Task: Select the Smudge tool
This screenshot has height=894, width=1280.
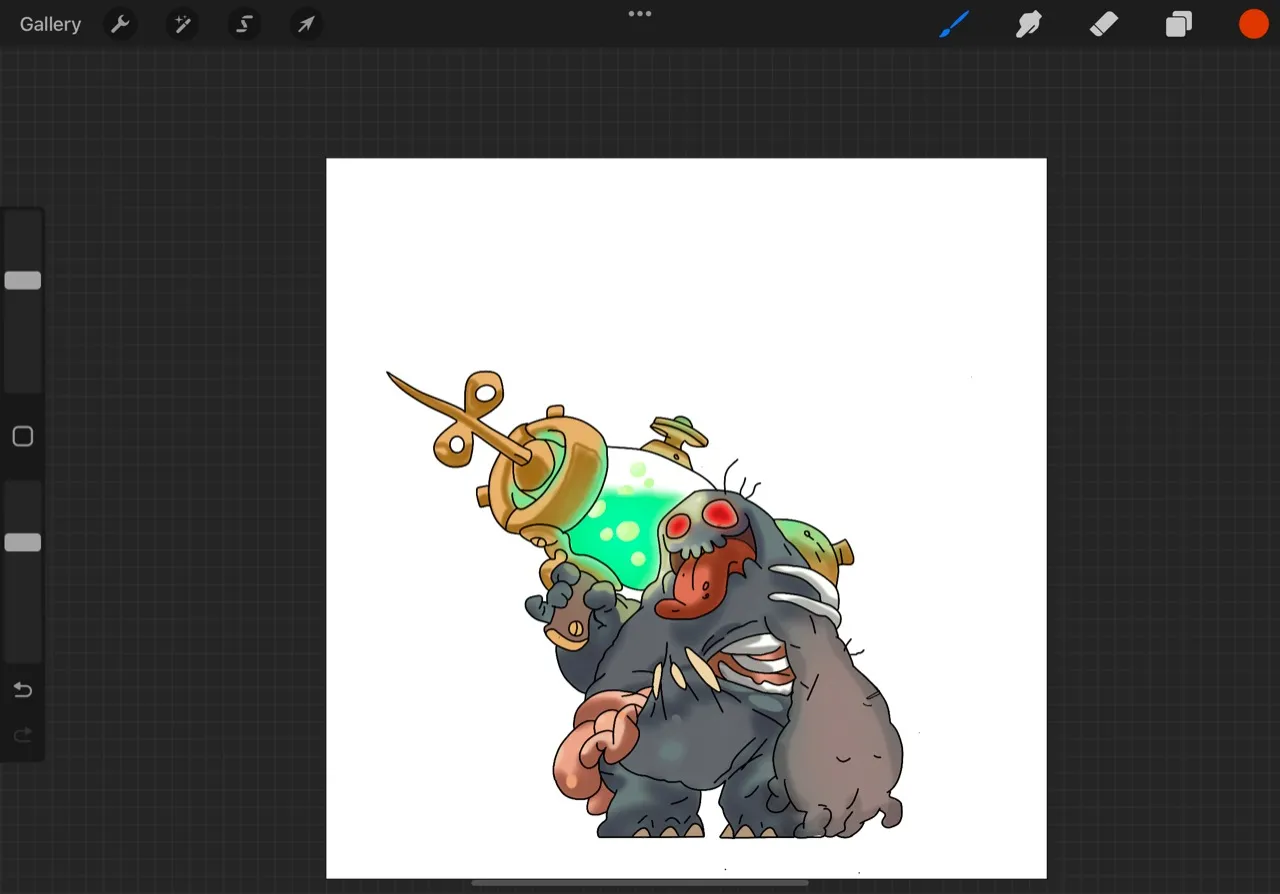Action: pos(1029,24)
